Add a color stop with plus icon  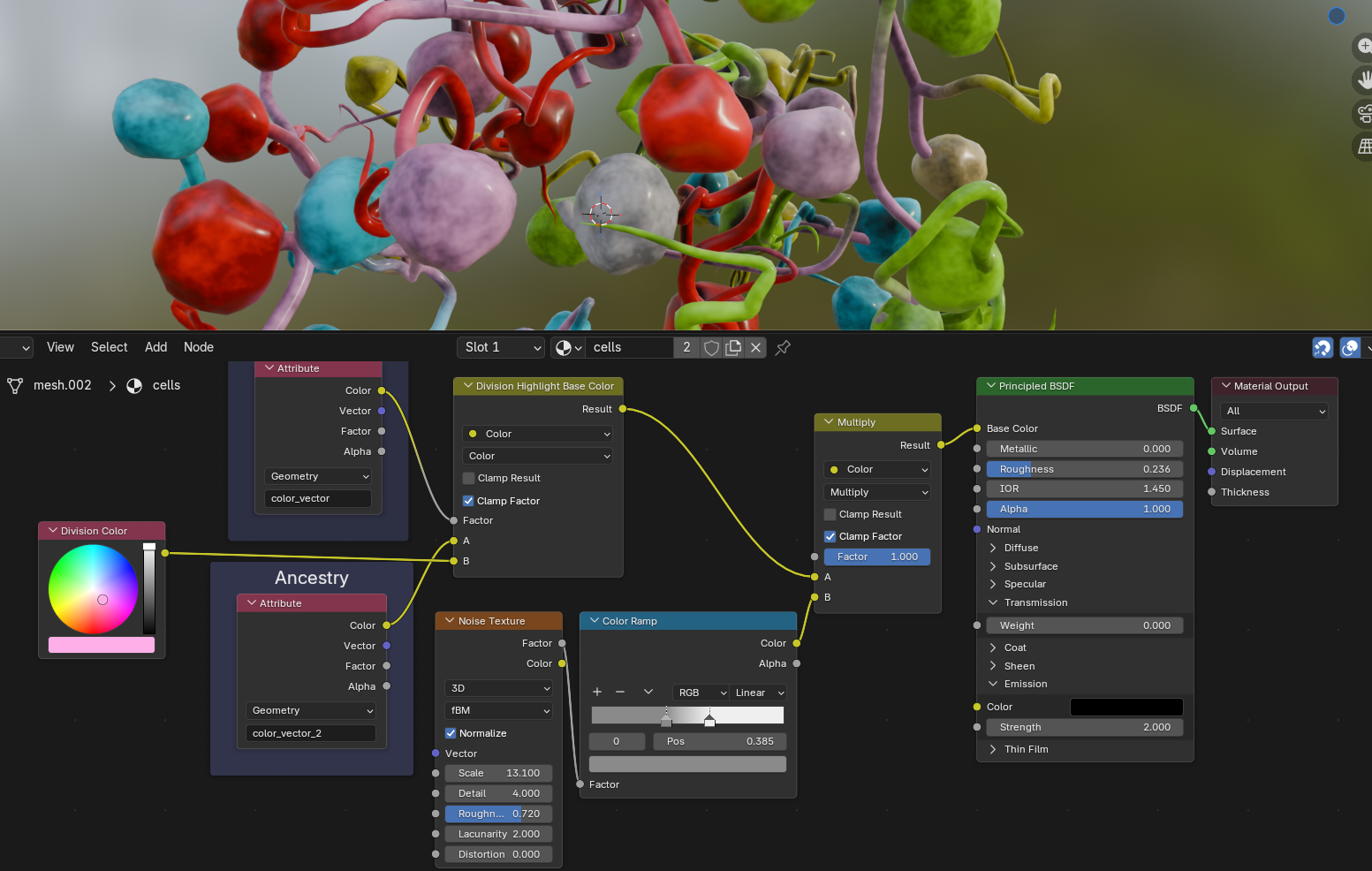pyautogui.click(x=597, y=693)
